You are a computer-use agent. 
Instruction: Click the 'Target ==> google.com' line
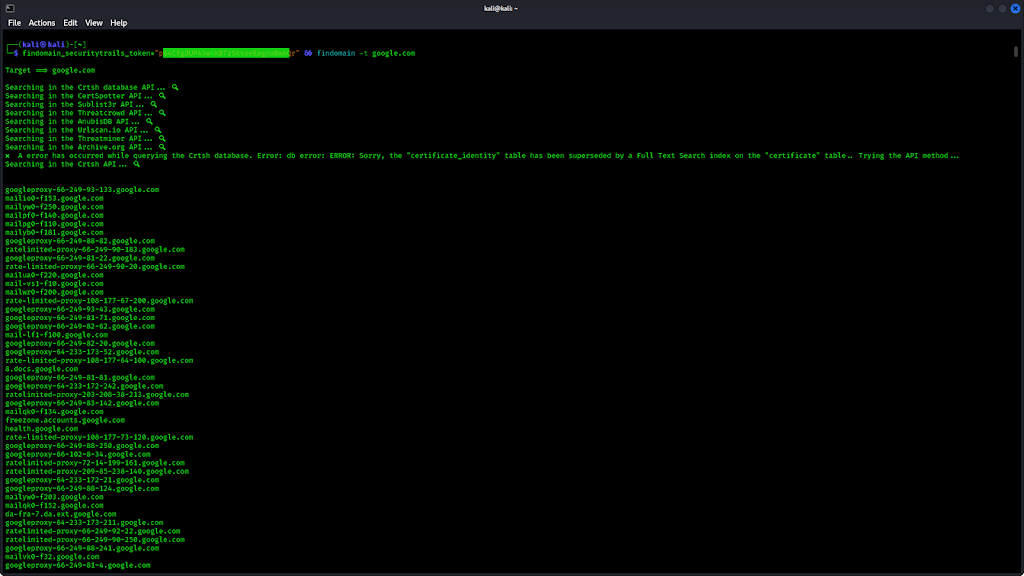(50, 70)
